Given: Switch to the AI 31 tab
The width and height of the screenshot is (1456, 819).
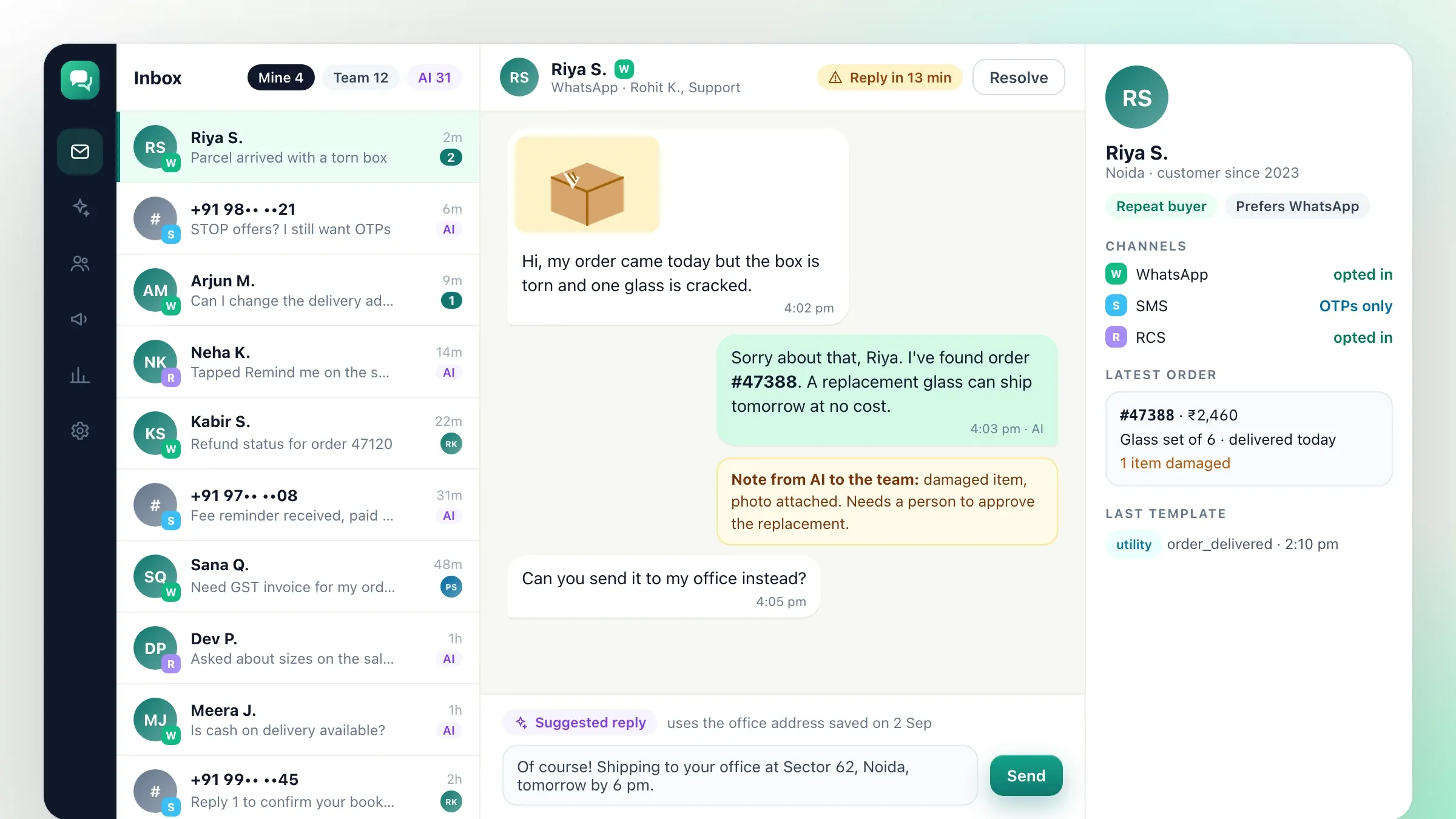Looking at the screenshot, I should 435,78.
